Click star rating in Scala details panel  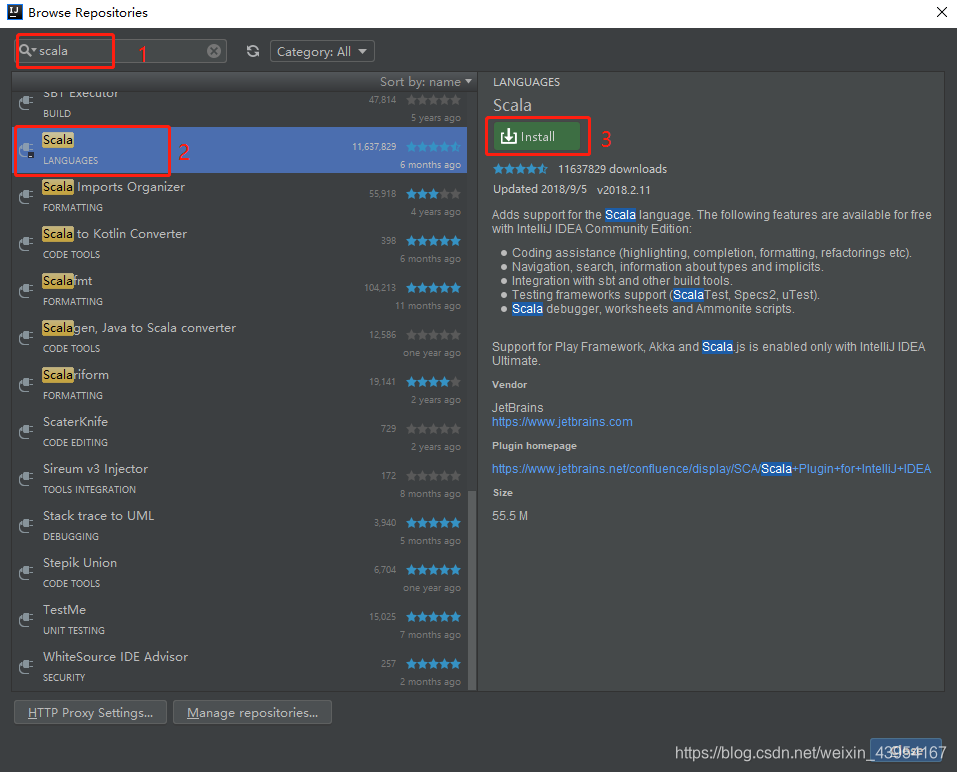[521, 169]
